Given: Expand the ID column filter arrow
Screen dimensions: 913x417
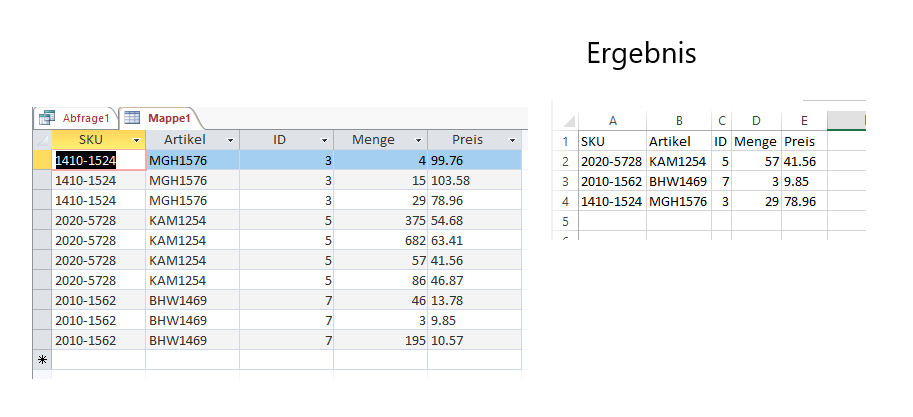Looking at the screenshot, I should point(325,141).
